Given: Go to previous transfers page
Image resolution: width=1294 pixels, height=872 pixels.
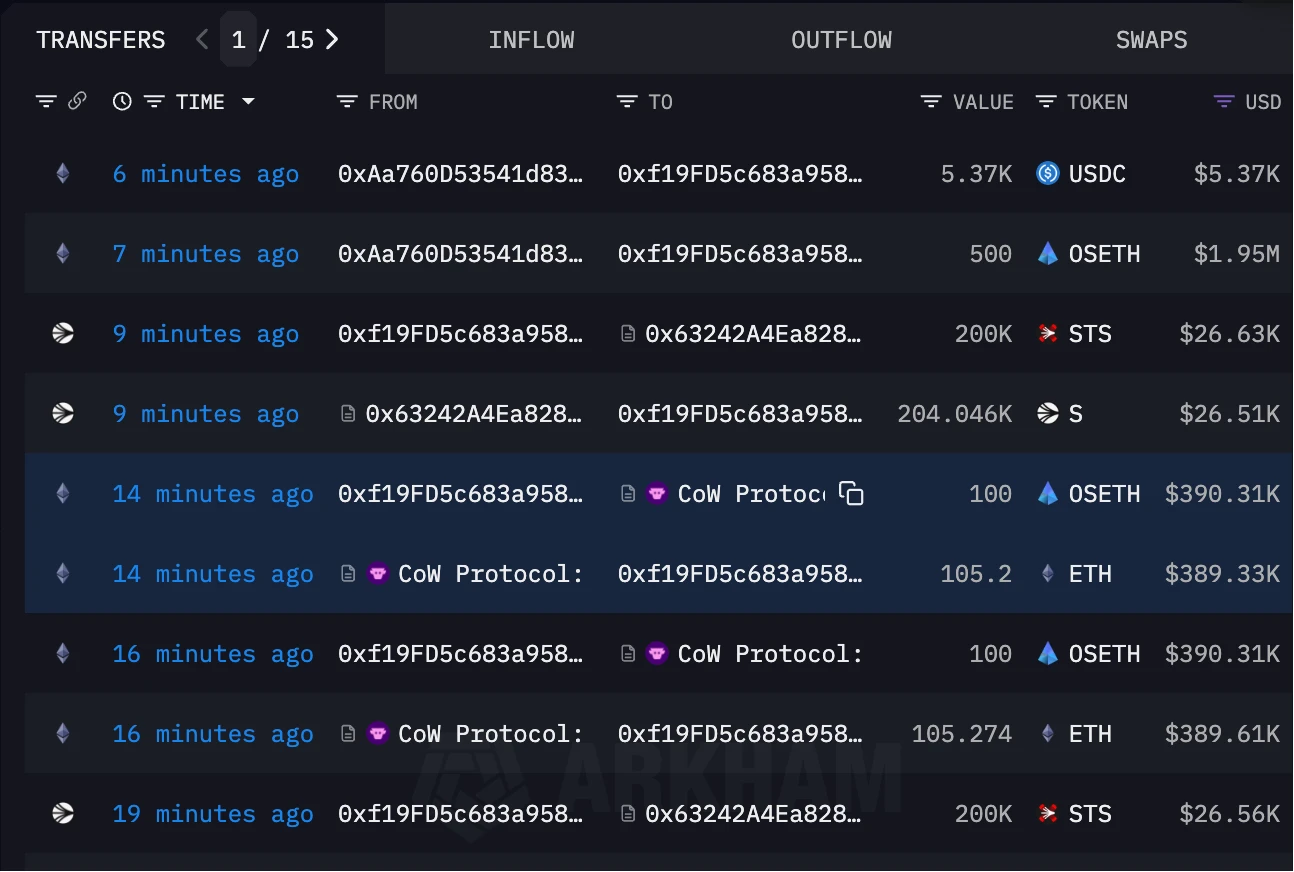Looking at the screenshot, I should [202, 40].
